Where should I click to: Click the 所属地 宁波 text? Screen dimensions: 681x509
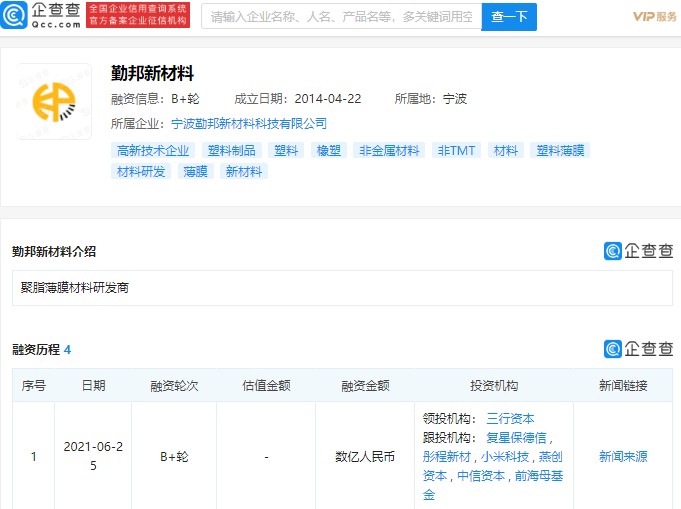click(430, 99)
